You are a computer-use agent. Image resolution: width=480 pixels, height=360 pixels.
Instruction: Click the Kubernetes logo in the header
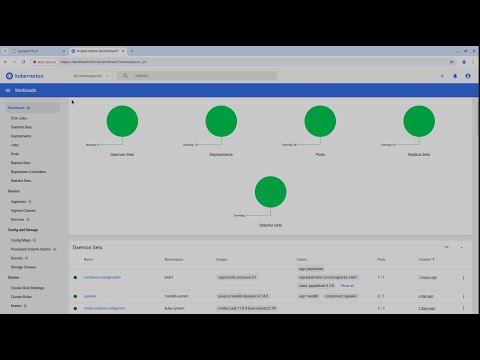[x=25, y=76]
